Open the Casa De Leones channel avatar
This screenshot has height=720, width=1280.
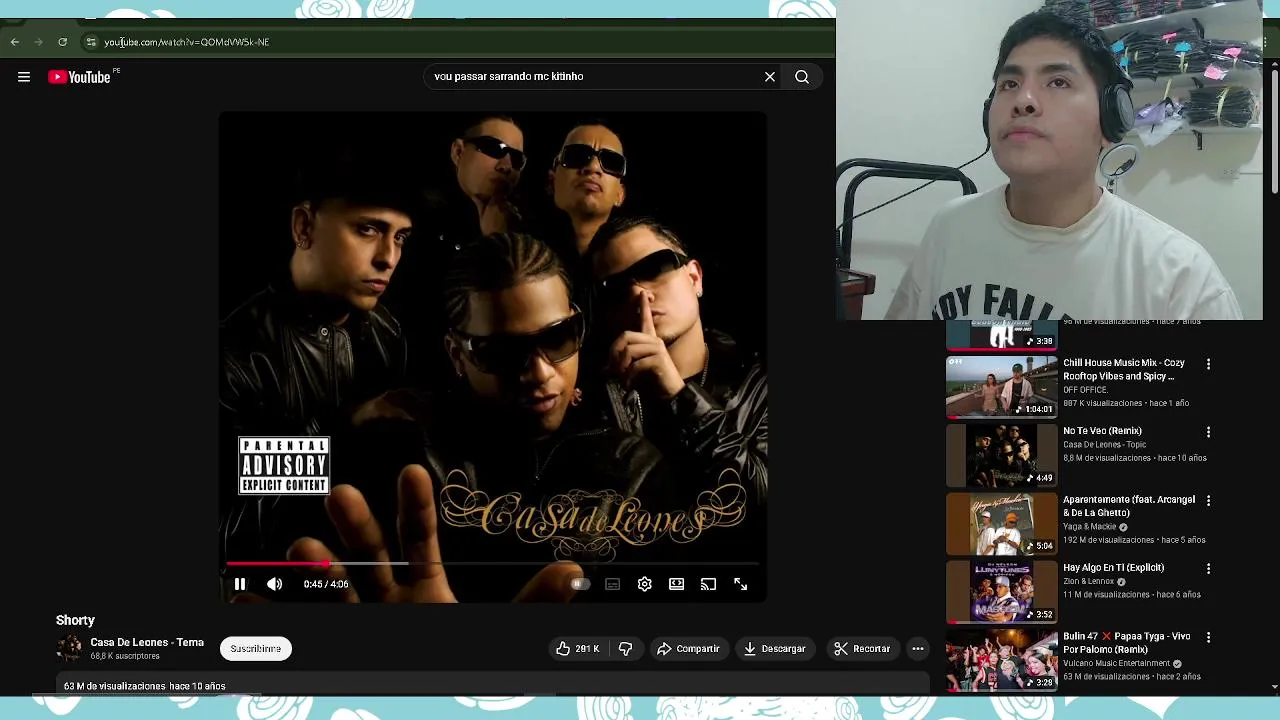(x=70, y=648)
